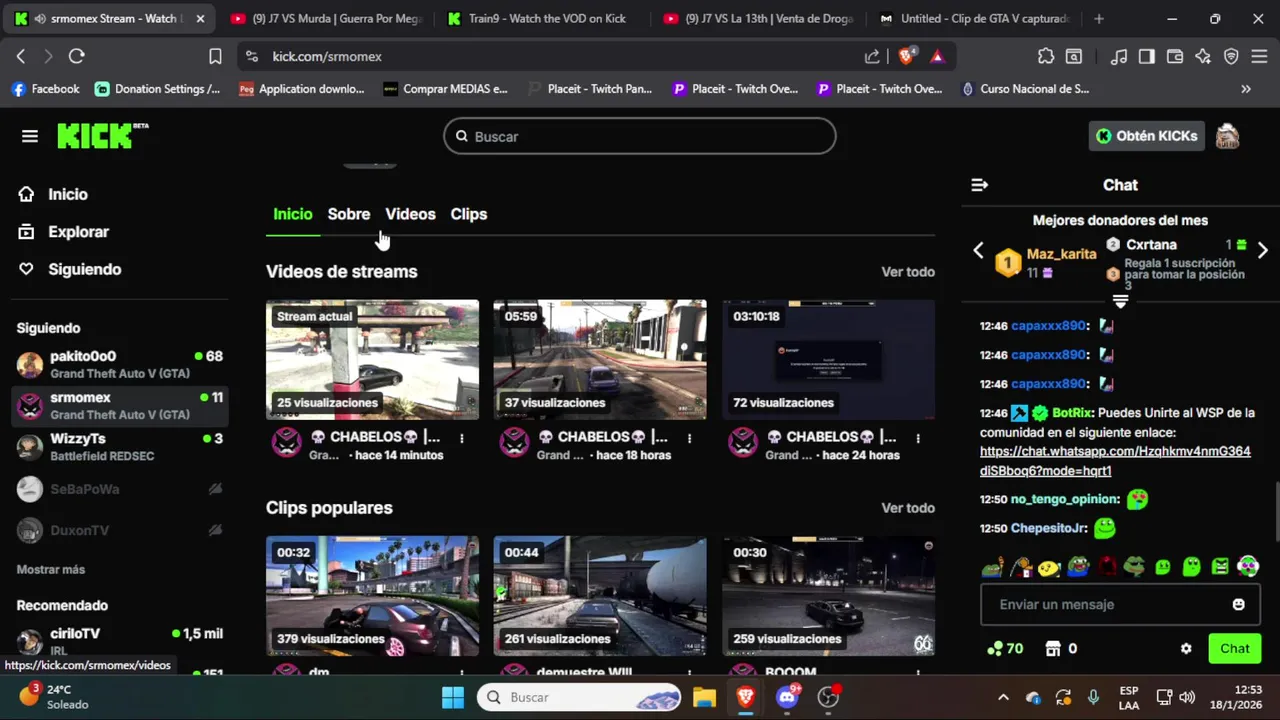Viewport: 1280px width, 720px height.
Task: Open the browser extensions puzzle icon
Action: (x=1045, y=56)
